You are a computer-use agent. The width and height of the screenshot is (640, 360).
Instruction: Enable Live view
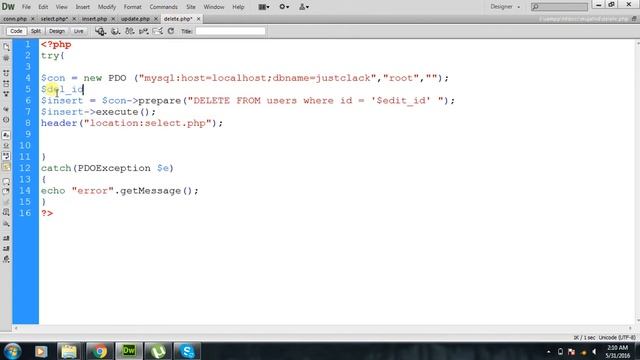pyautogui.click(x=78, y=31)
